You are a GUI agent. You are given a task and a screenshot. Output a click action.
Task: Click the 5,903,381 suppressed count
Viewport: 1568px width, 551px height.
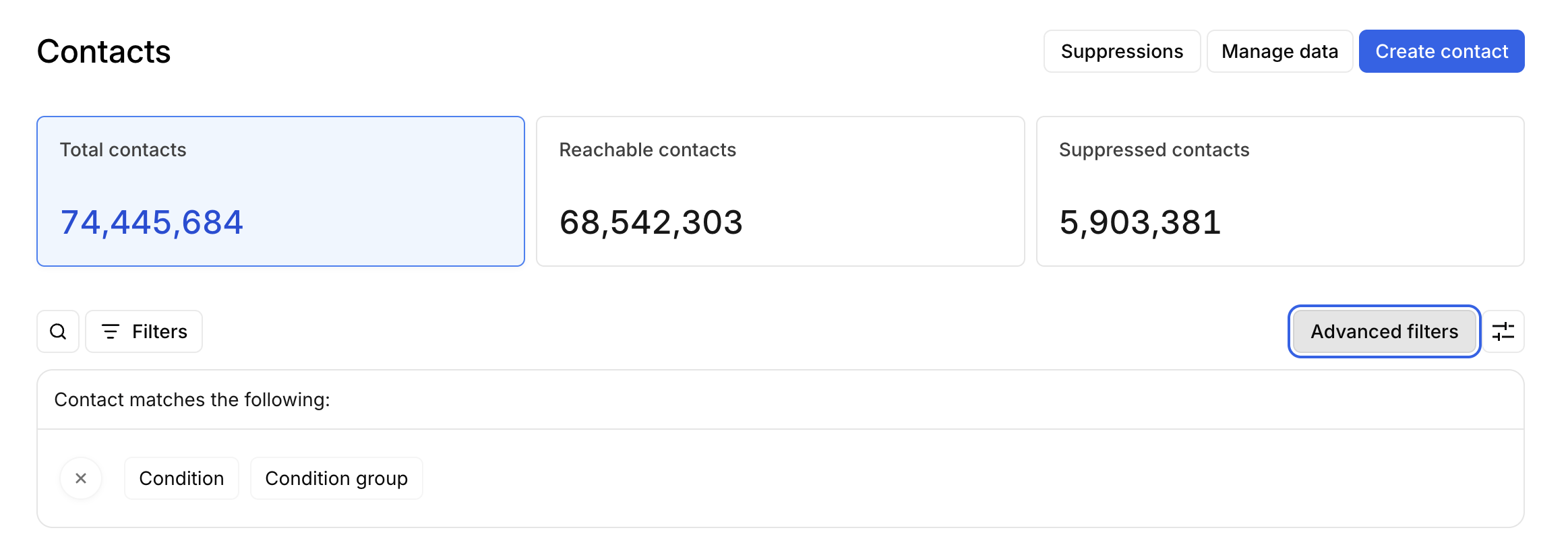(x=1140, y=222)
